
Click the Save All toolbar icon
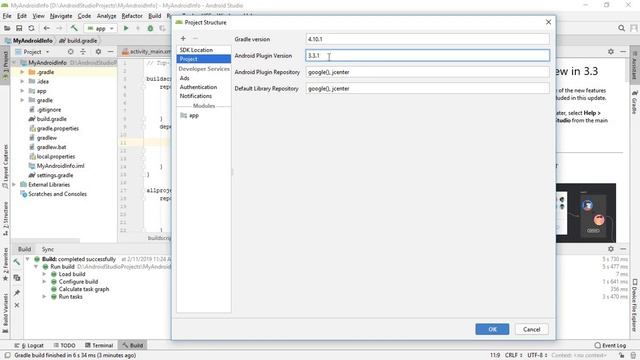19,28
